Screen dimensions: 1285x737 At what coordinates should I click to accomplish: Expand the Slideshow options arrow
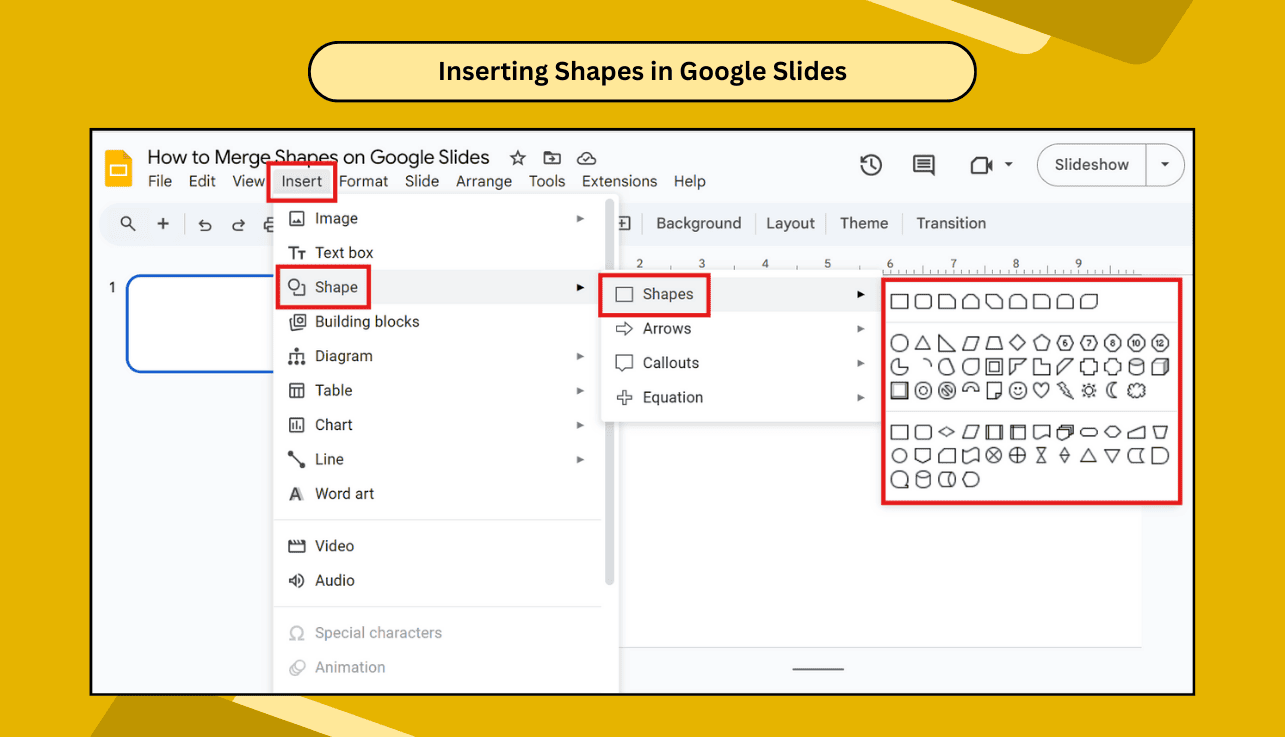[1164, 165]
